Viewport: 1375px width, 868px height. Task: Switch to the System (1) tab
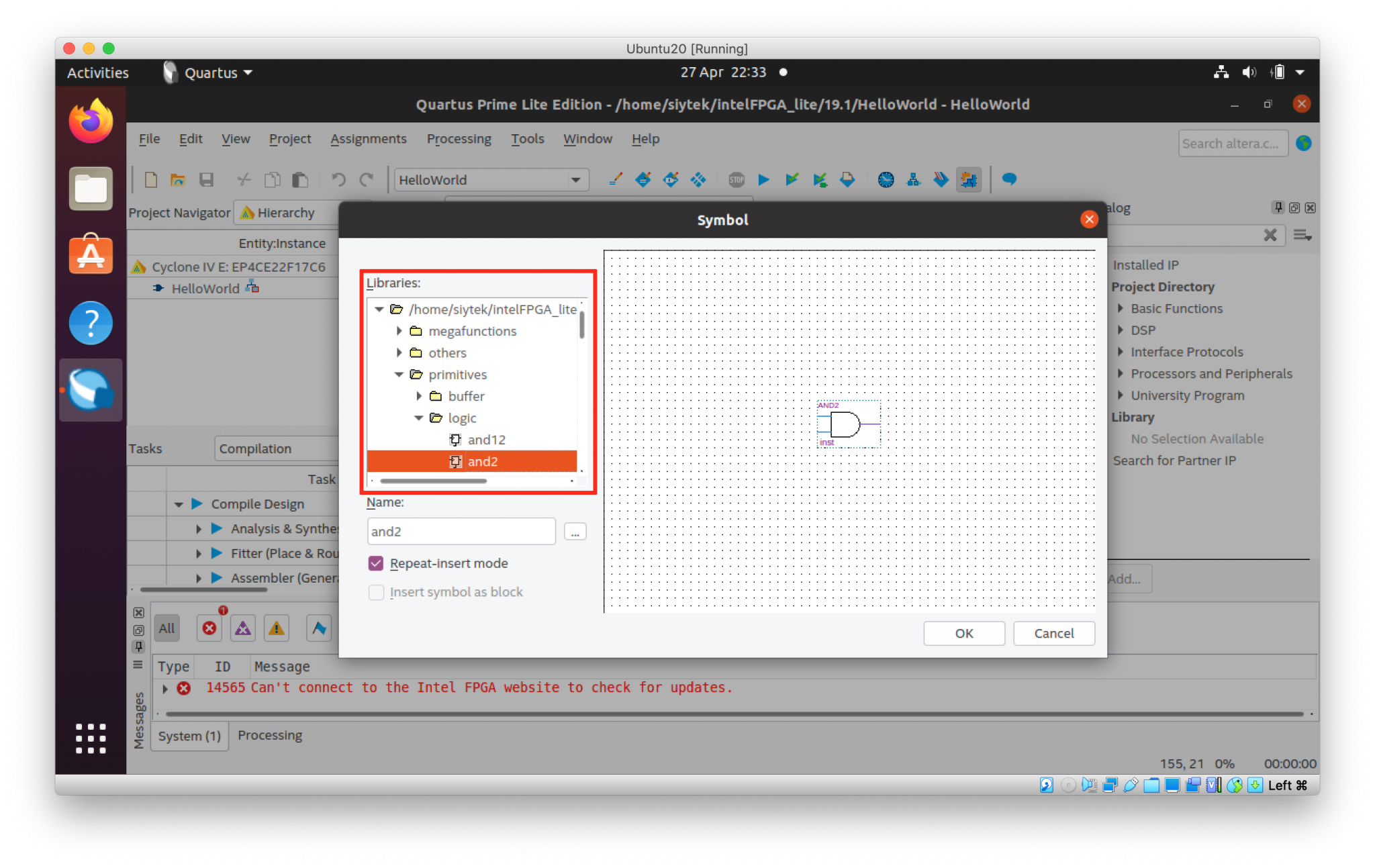click(x=189, y=736)
